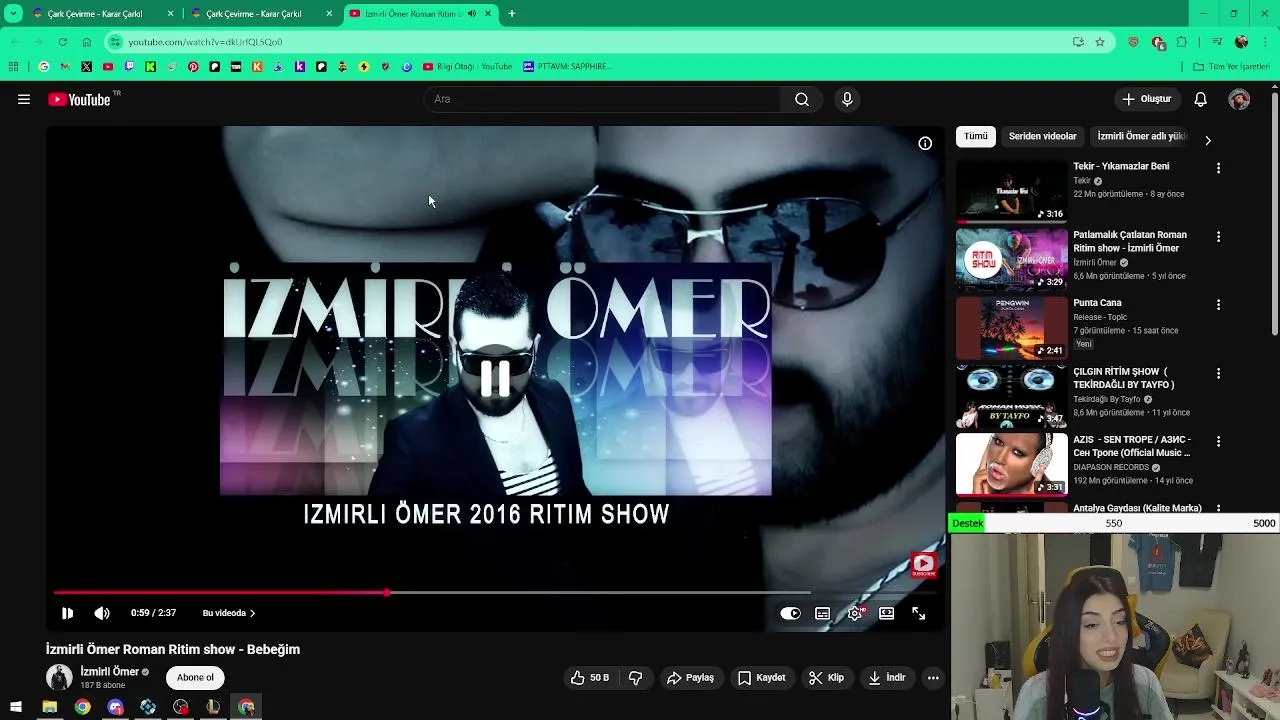Create a clip with Klip button
Screen dimensions: 1280x720
click(826, 678)
